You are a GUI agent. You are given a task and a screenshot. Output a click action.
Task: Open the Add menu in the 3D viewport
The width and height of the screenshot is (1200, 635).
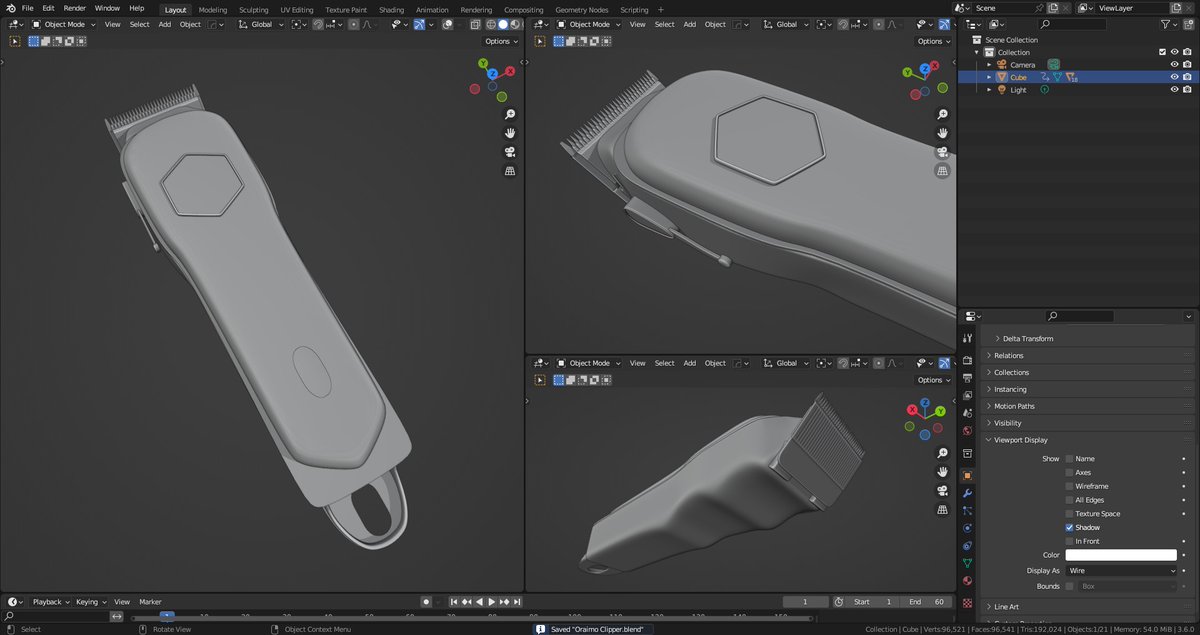164,24
